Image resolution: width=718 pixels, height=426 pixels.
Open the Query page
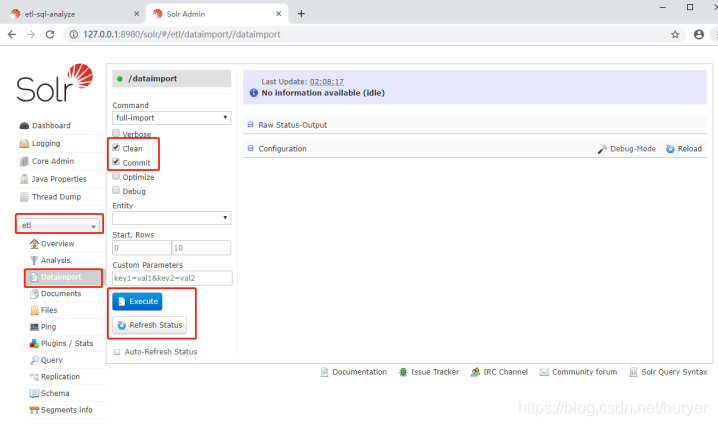click(x=51, y=360)
